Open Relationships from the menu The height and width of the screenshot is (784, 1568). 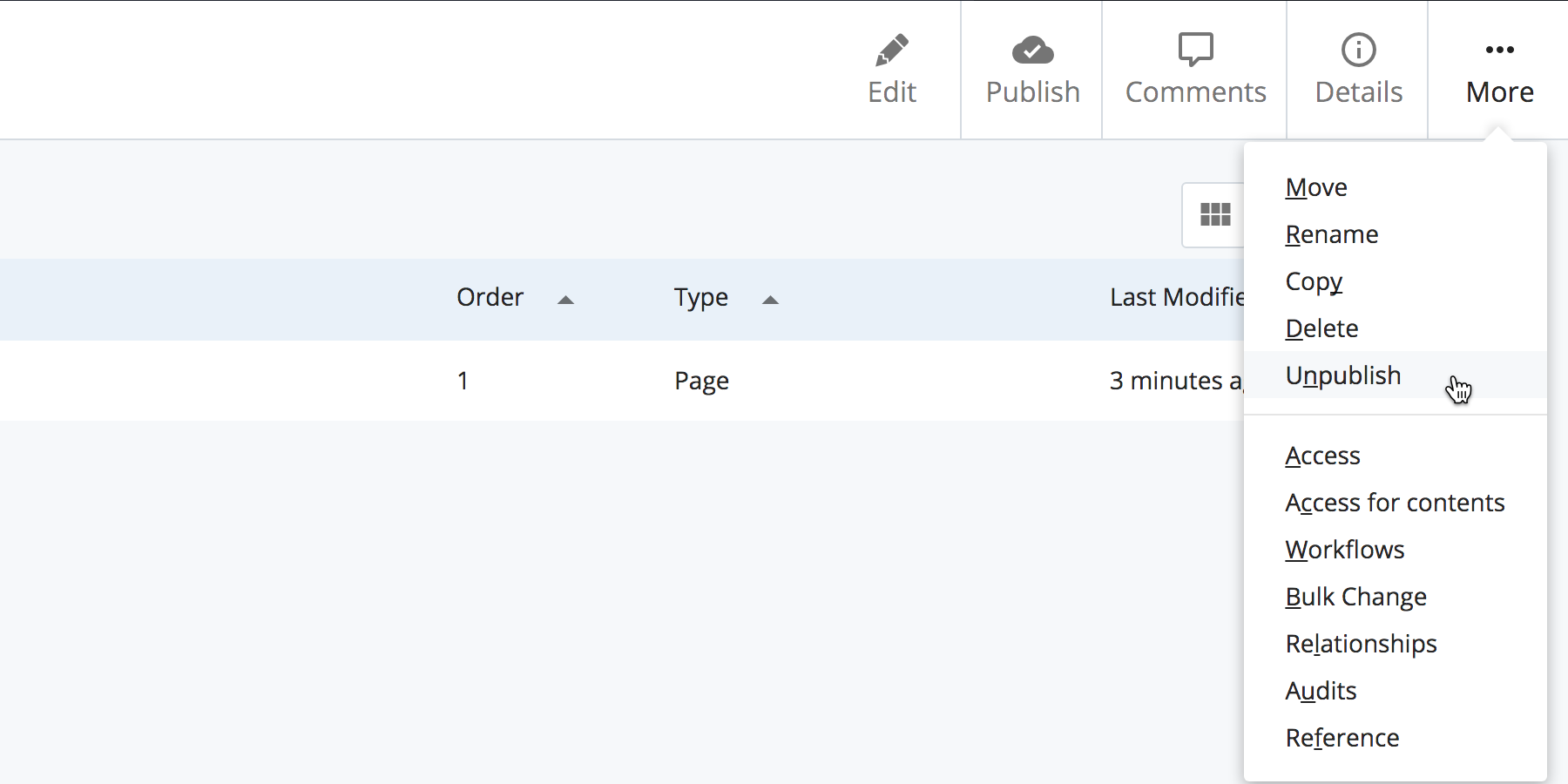click(1361, 645)
